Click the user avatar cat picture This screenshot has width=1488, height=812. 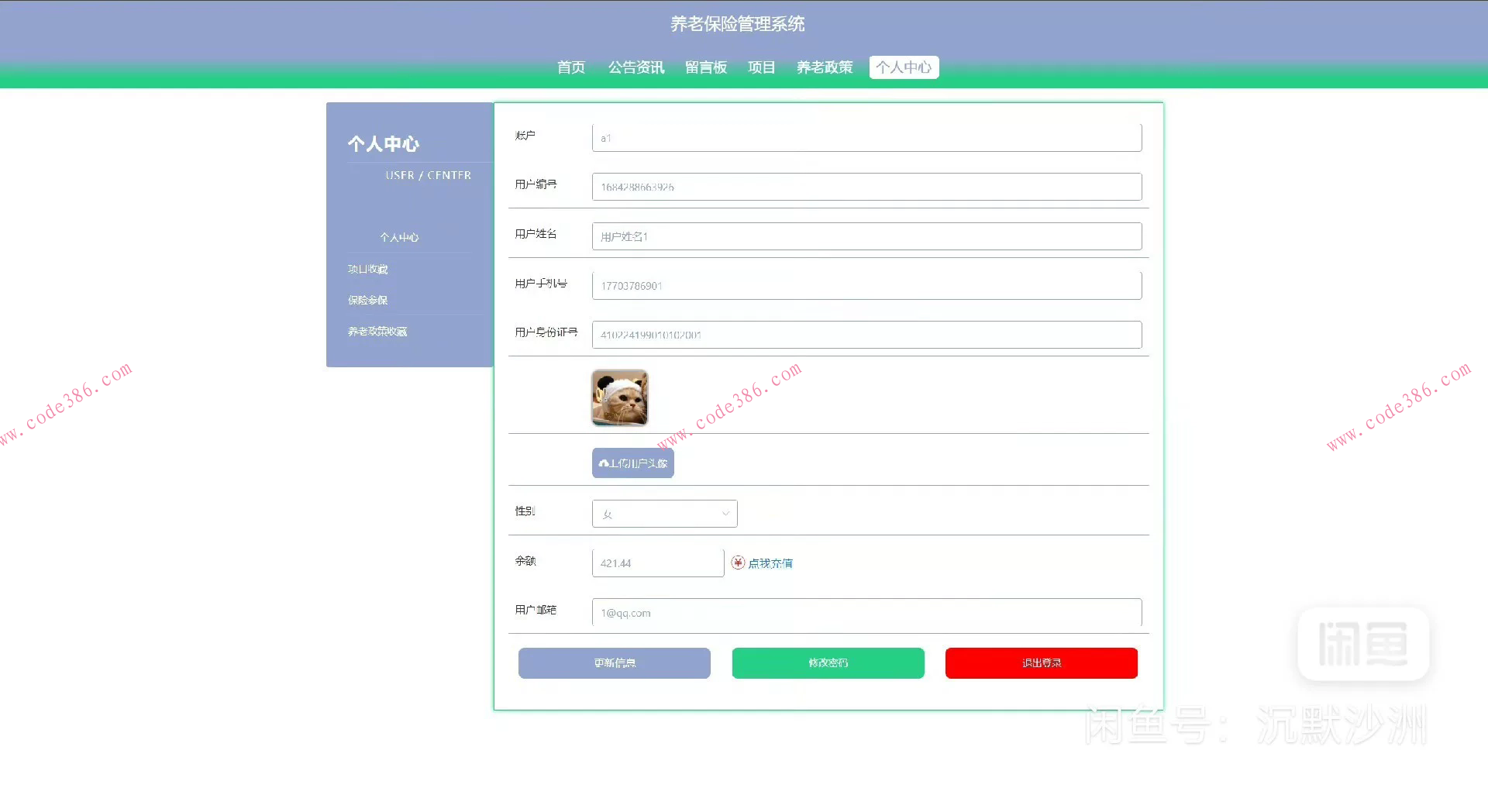point(619,397)
